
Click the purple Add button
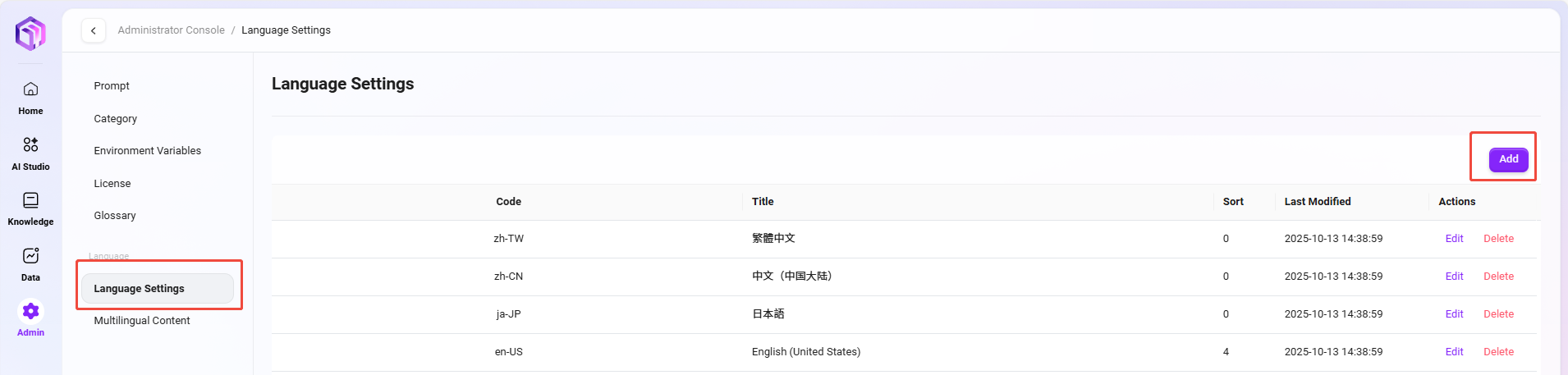[x=1508, y=159]
